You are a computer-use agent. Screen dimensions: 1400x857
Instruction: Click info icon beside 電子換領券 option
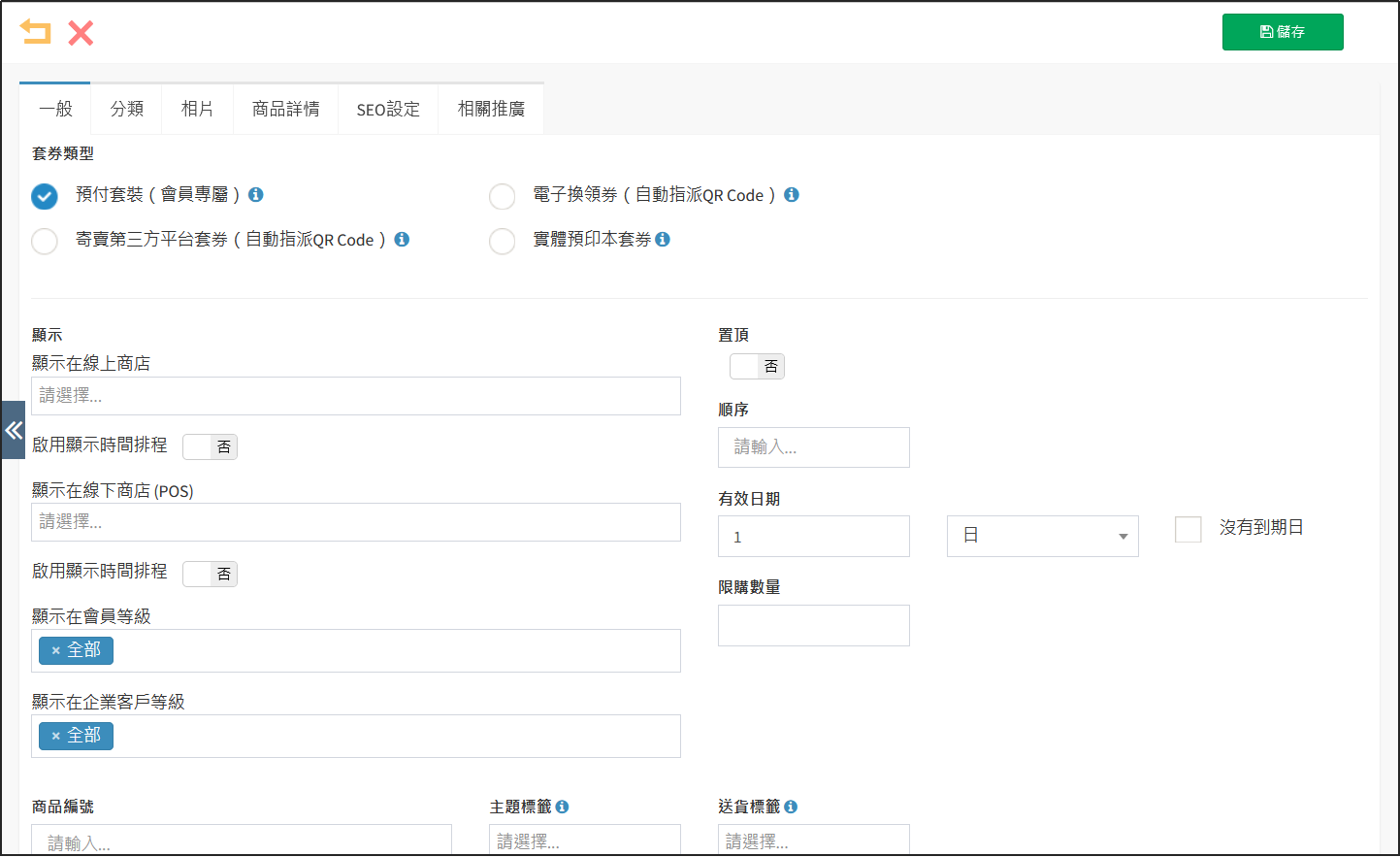(792, 194)
